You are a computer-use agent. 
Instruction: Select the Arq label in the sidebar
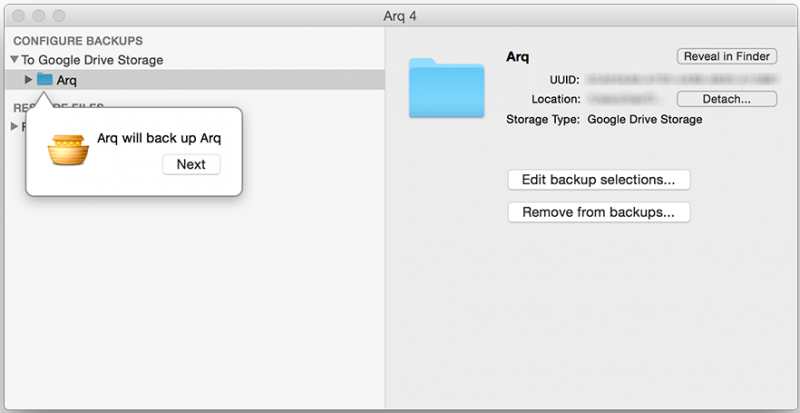coord(67,80)
